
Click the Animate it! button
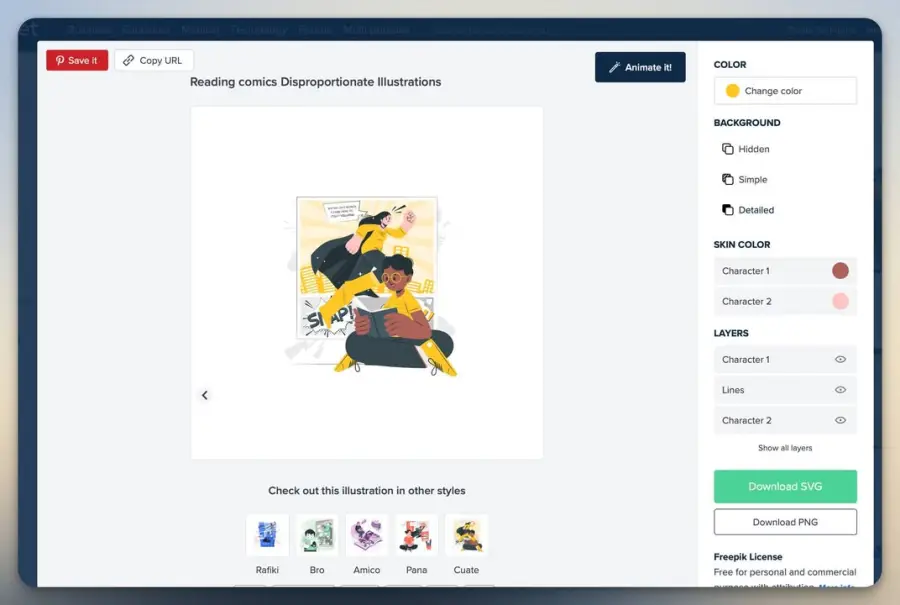coord(640,67)
